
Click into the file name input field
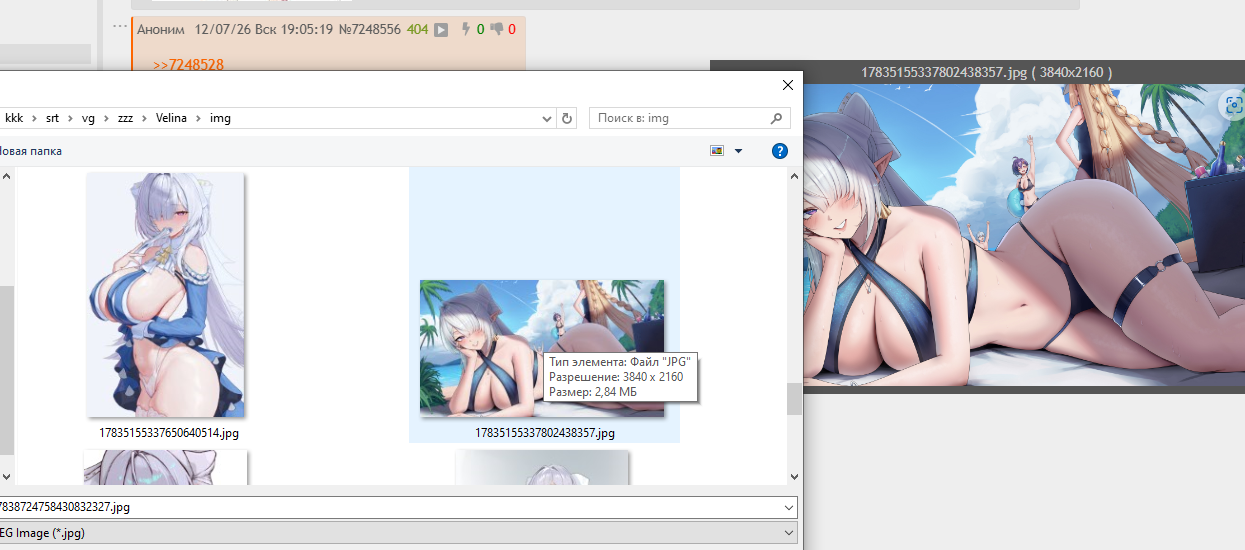pyautogui.click(x=390, y=507)
